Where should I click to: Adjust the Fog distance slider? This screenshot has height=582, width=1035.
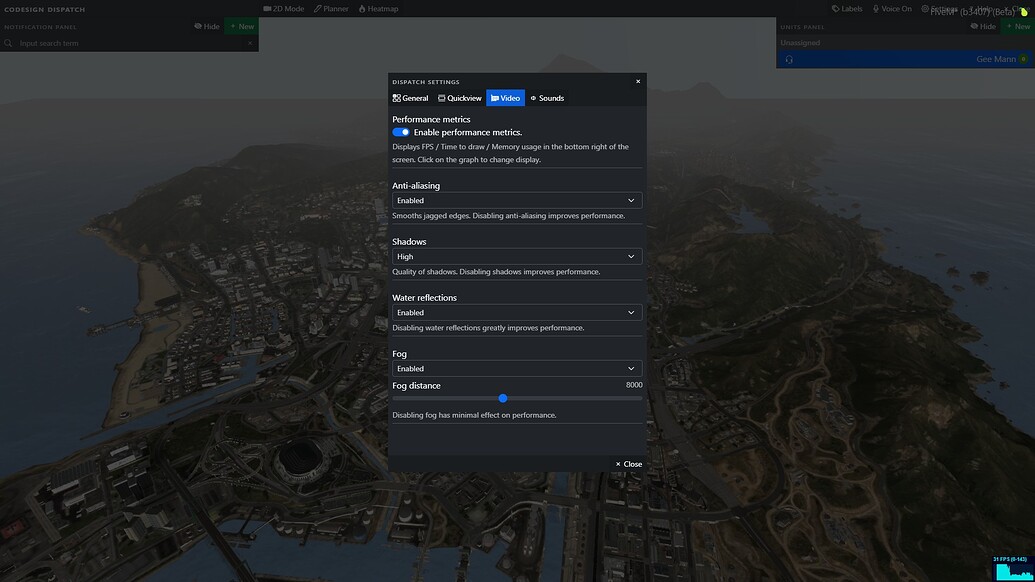tap(502, 397)
